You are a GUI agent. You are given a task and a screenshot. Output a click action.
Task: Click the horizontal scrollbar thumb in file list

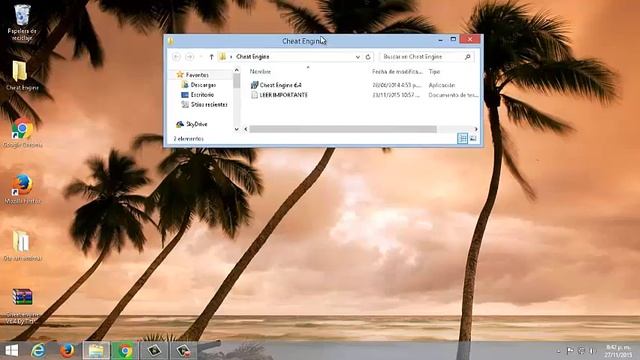click(x=343, y=129)
